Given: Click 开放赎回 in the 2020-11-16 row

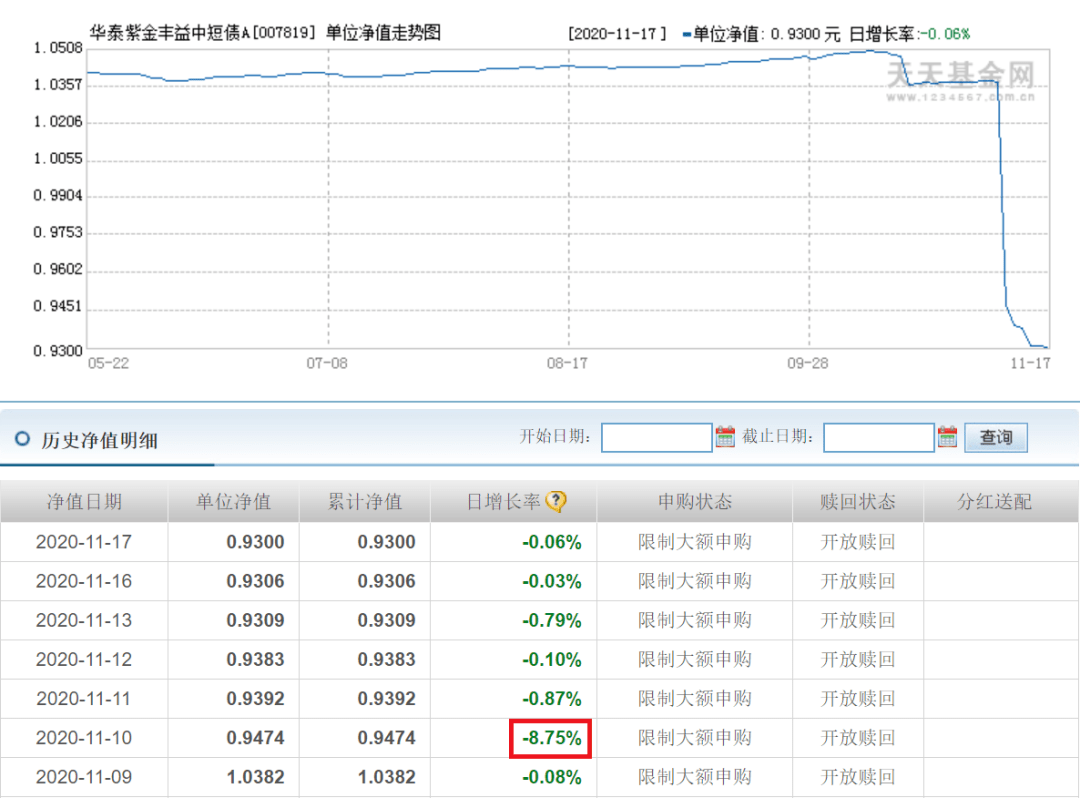Looking at the screenshot, I should pyautogui.click(x=858, y=581).
